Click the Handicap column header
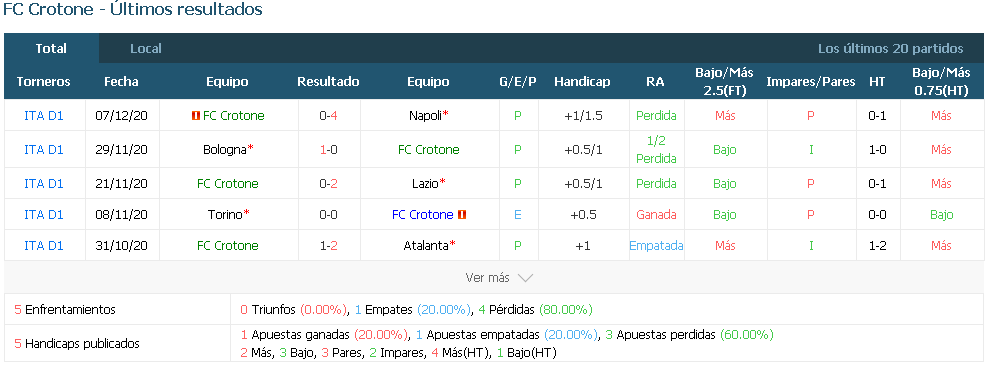This screenshot has height=369, width=993. point(582,82)
